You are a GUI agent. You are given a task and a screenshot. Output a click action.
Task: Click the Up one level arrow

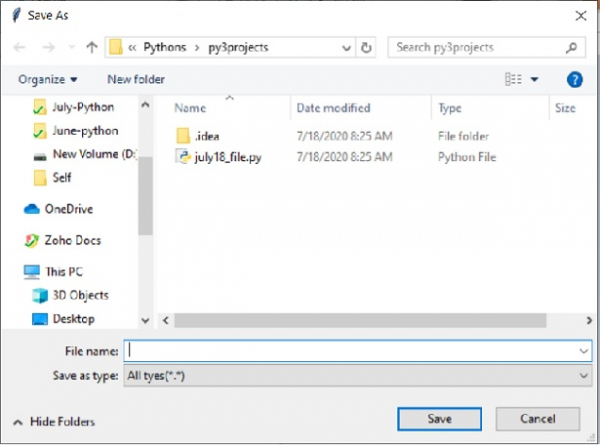[92, 47]
